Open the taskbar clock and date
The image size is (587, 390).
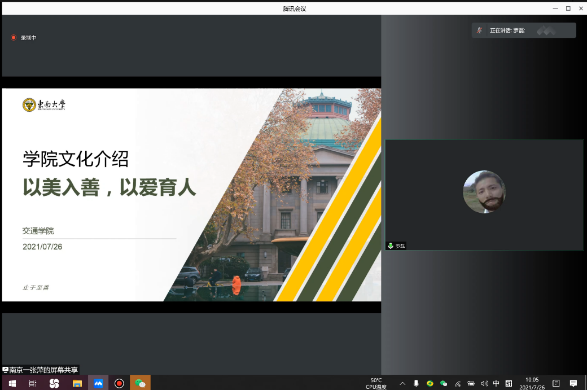[x=532, y=383]
